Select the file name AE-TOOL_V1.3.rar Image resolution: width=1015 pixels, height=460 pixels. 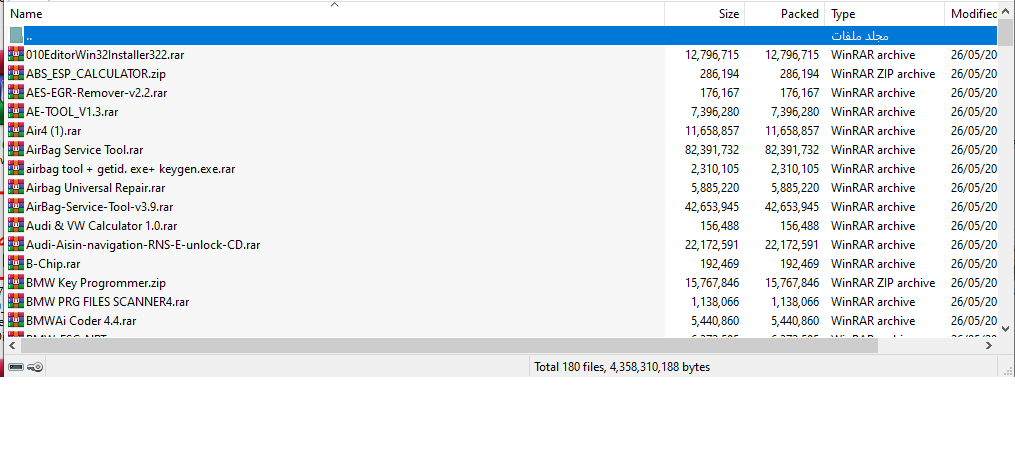[x=72, y=112]
